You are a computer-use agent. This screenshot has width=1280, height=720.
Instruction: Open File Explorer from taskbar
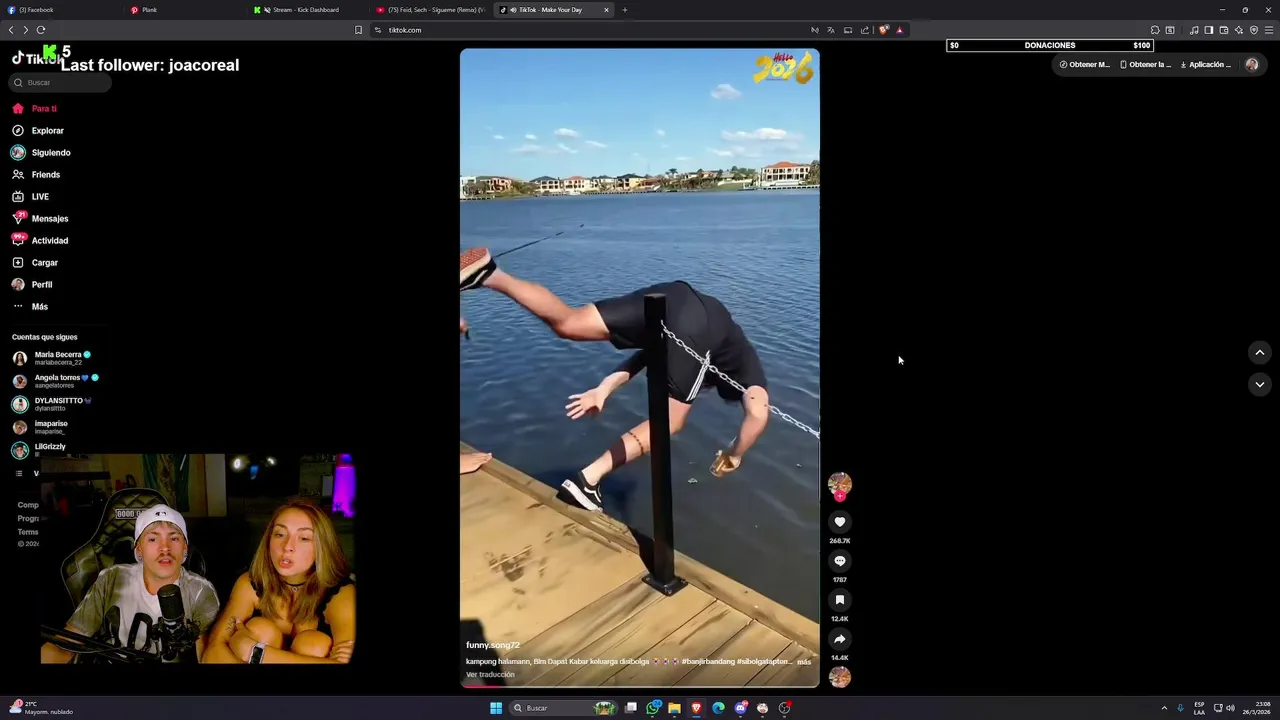click(x=675, y=708)
